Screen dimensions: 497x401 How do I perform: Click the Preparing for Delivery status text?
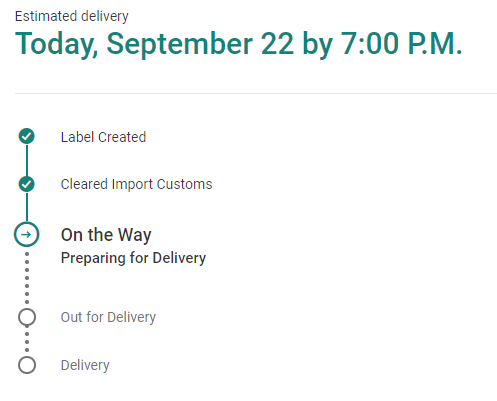pyautogui.click(x=133, y=258)
